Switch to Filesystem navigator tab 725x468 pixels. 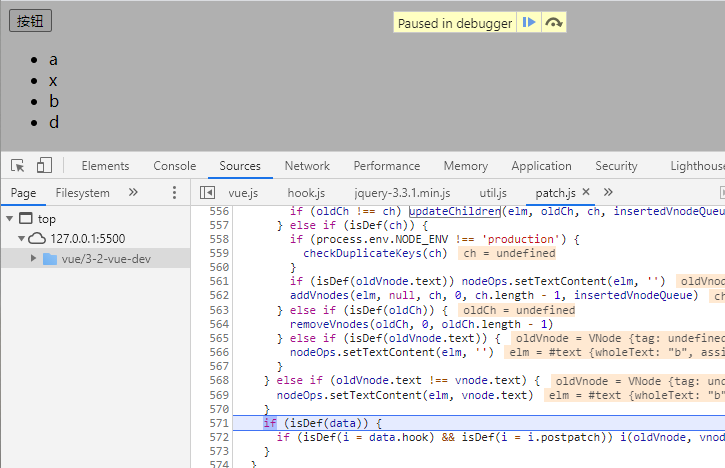tap(82, 192)
